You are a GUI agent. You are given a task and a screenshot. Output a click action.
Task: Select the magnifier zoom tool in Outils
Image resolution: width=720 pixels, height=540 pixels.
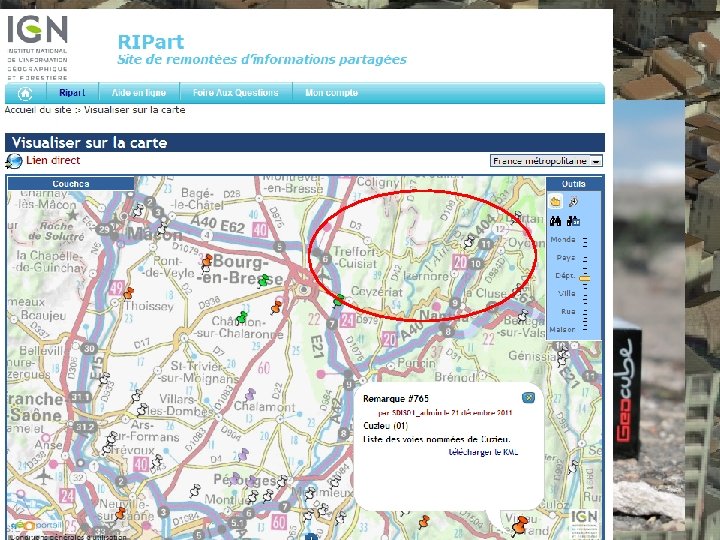click(573, 202)
